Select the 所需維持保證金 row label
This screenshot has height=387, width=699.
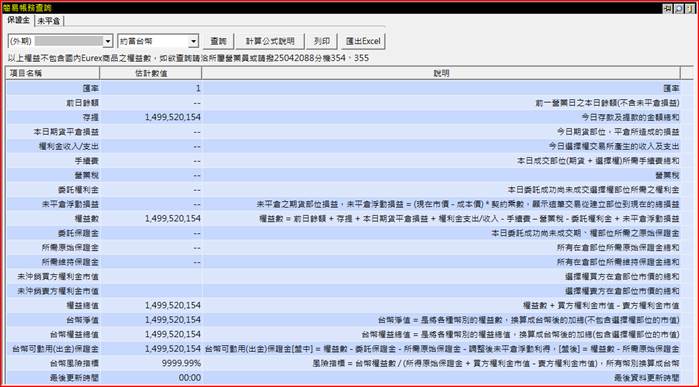(70, 262)
